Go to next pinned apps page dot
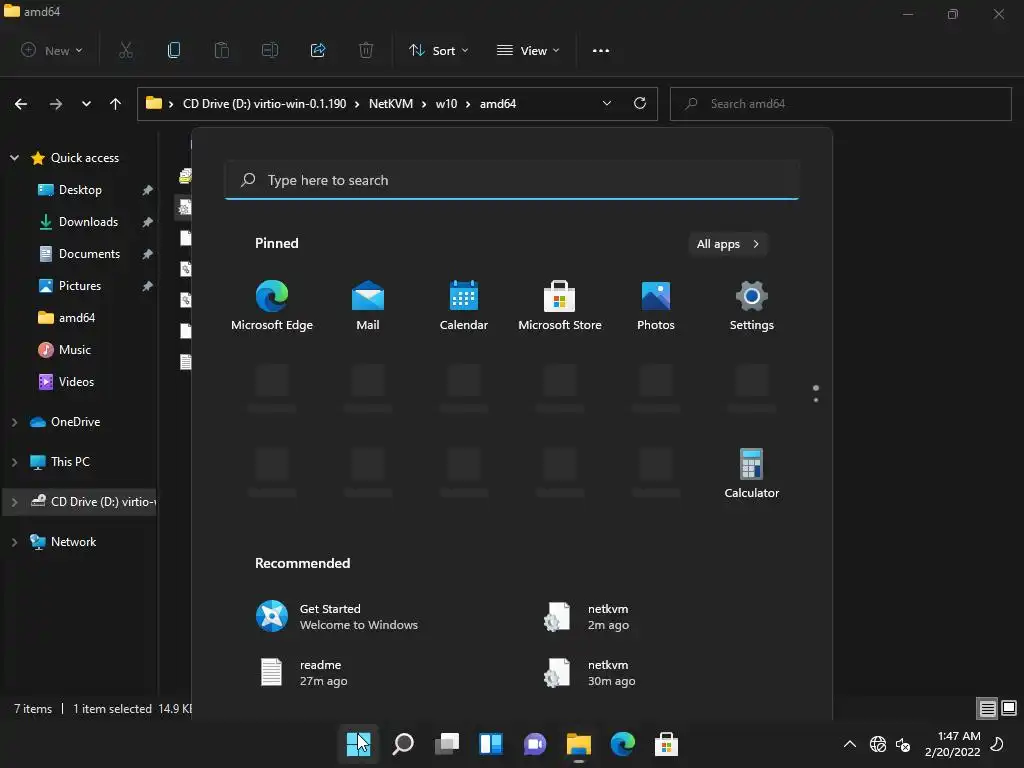The height and width of the screenshot is (768, 1024). pos(816,399)
